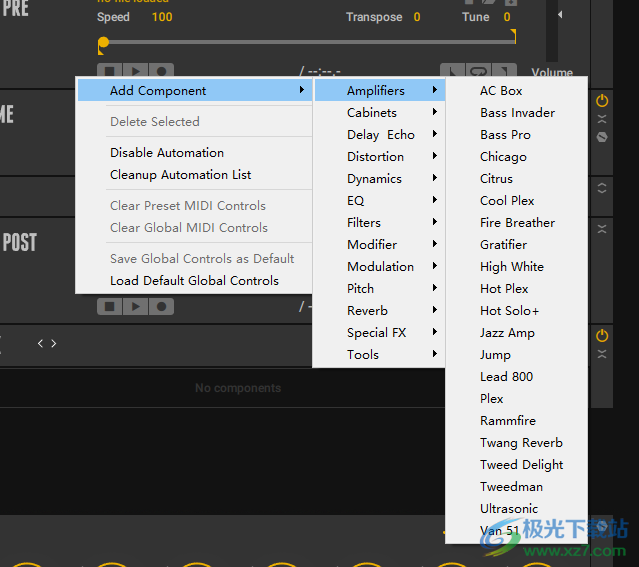Click collapse arrows icon below top power button
Screen dimensions: 639x567
[x=602, y=119]
